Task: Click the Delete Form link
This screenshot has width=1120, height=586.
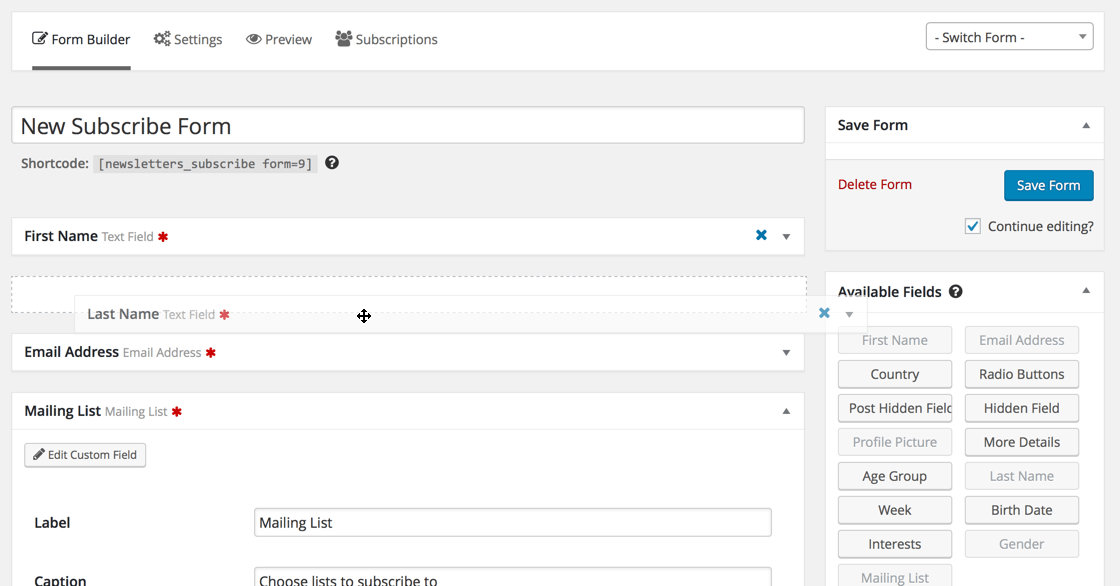Action: 874,184
